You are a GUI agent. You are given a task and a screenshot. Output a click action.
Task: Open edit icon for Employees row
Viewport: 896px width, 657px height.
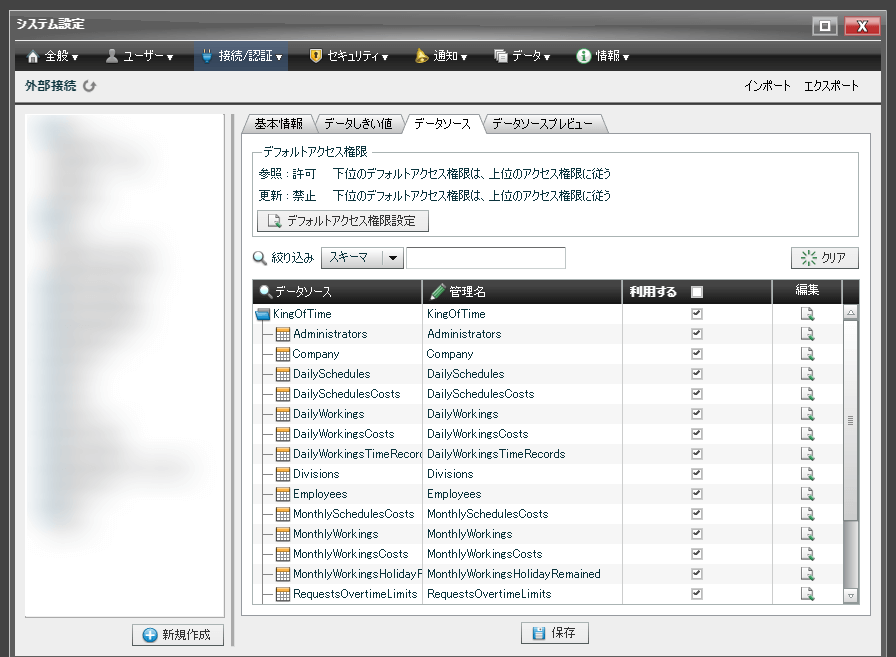(807, 494)
